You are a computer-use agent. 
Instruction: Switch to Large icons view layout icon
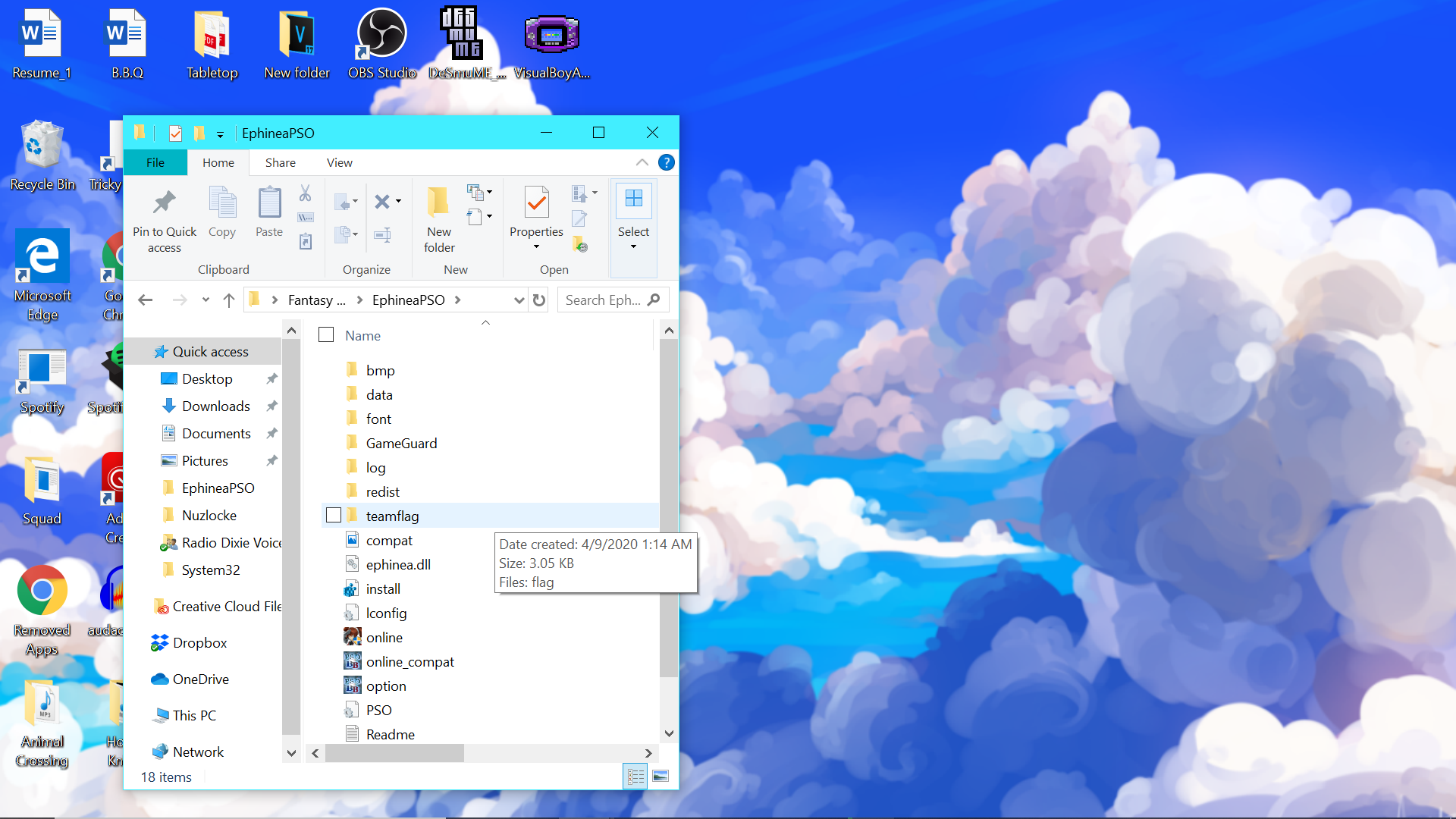661,777
